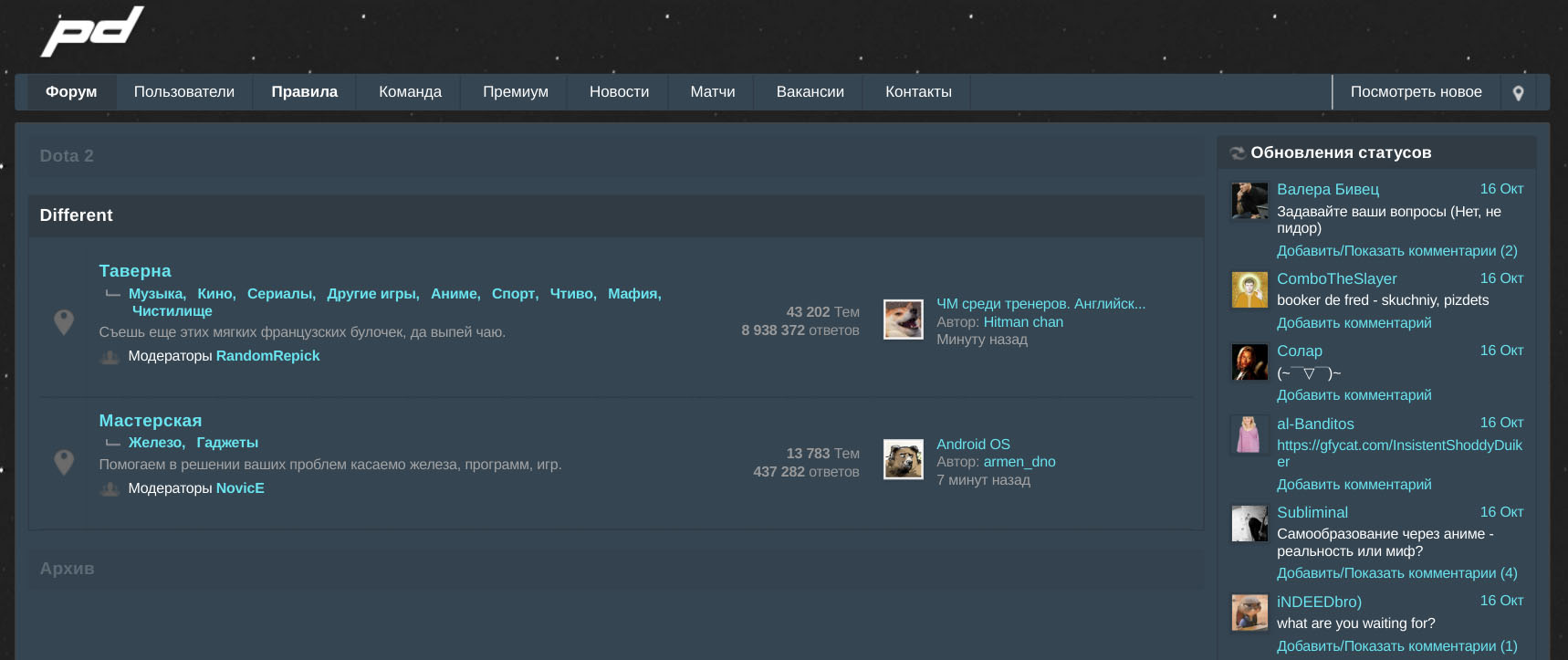The height and width of the screenshot is (660, 1568).
Task: Click the Таверна forum status pin icon
Action: [x=64, y=321]
